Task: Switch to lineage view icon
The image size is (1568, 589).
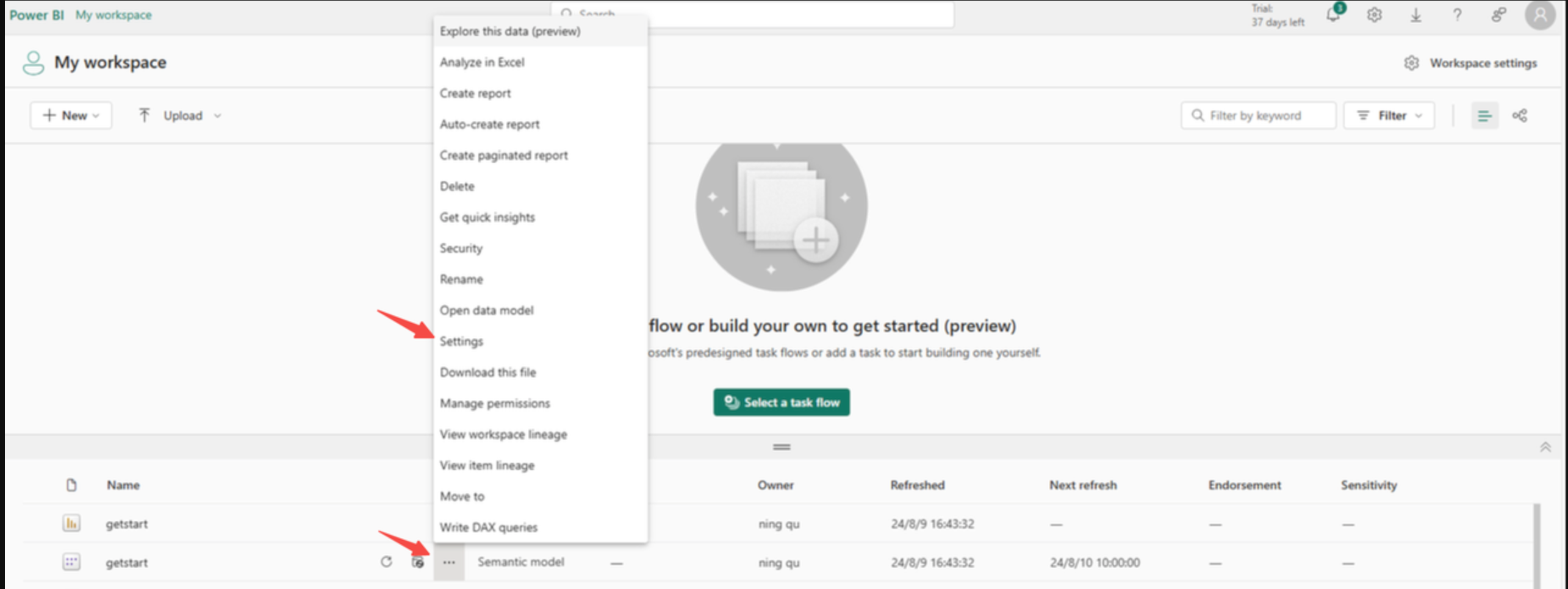Action: (1519, 115)
